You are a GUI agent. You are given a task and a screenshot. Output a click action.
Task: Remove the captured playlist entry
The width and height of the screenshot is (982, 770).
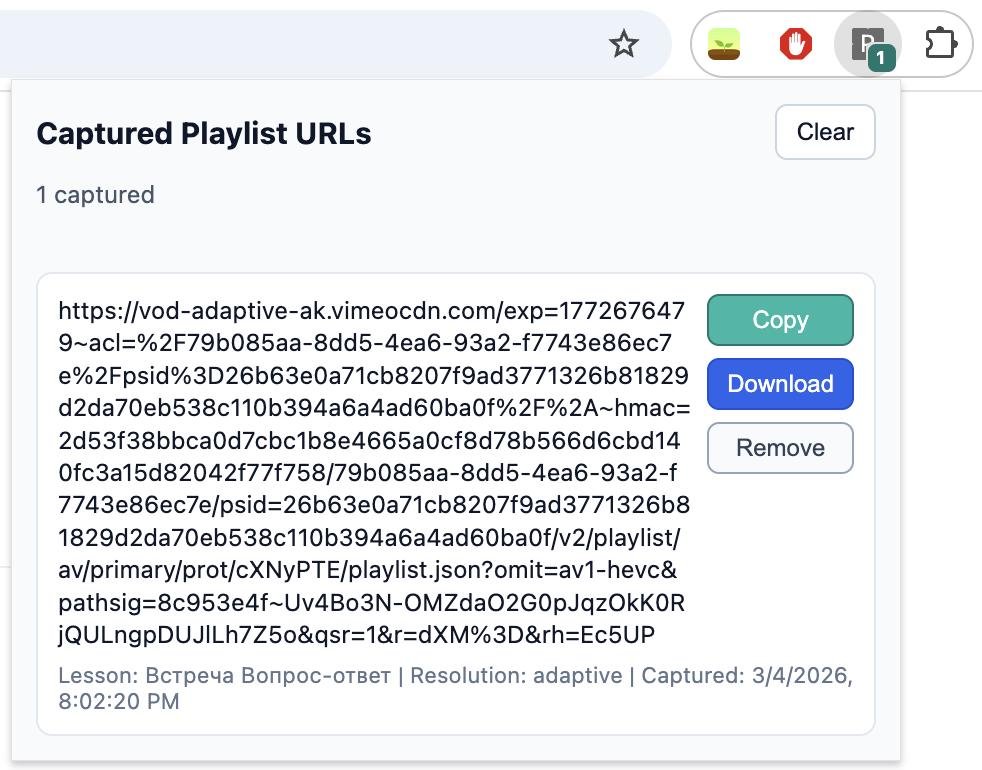click(780, 448)
